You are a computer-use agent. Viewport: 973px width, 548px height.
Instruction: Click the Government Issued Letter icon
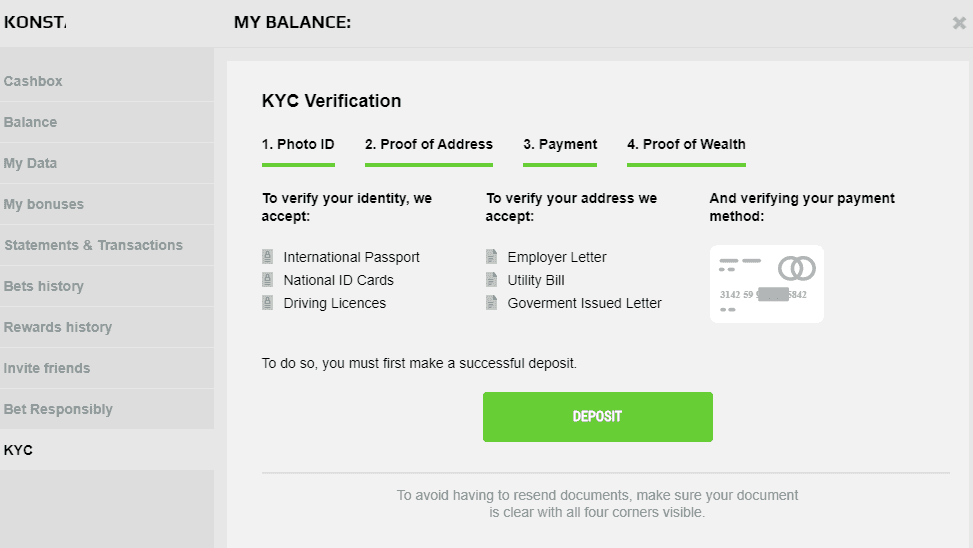click(x=492, y=303)
